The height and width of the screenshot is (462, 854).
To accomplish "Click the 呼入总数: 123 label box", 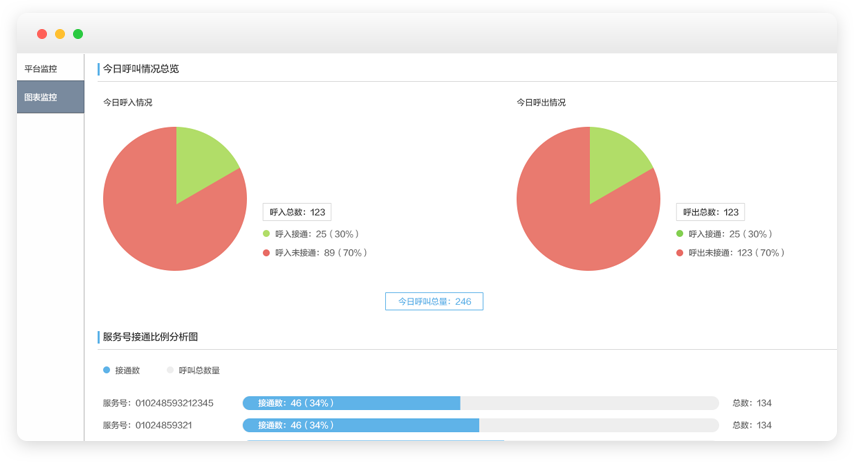I will click(x=297, y=212).
